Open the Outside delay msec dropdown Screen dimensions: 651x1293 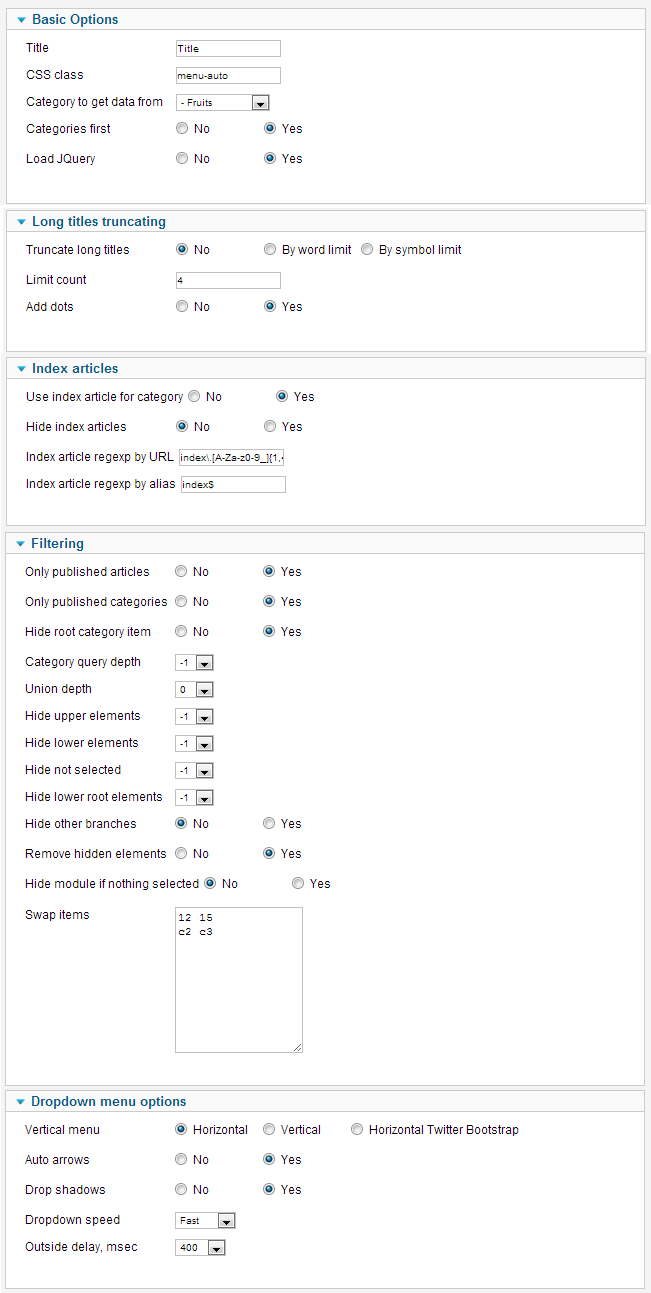[201, 1247]
